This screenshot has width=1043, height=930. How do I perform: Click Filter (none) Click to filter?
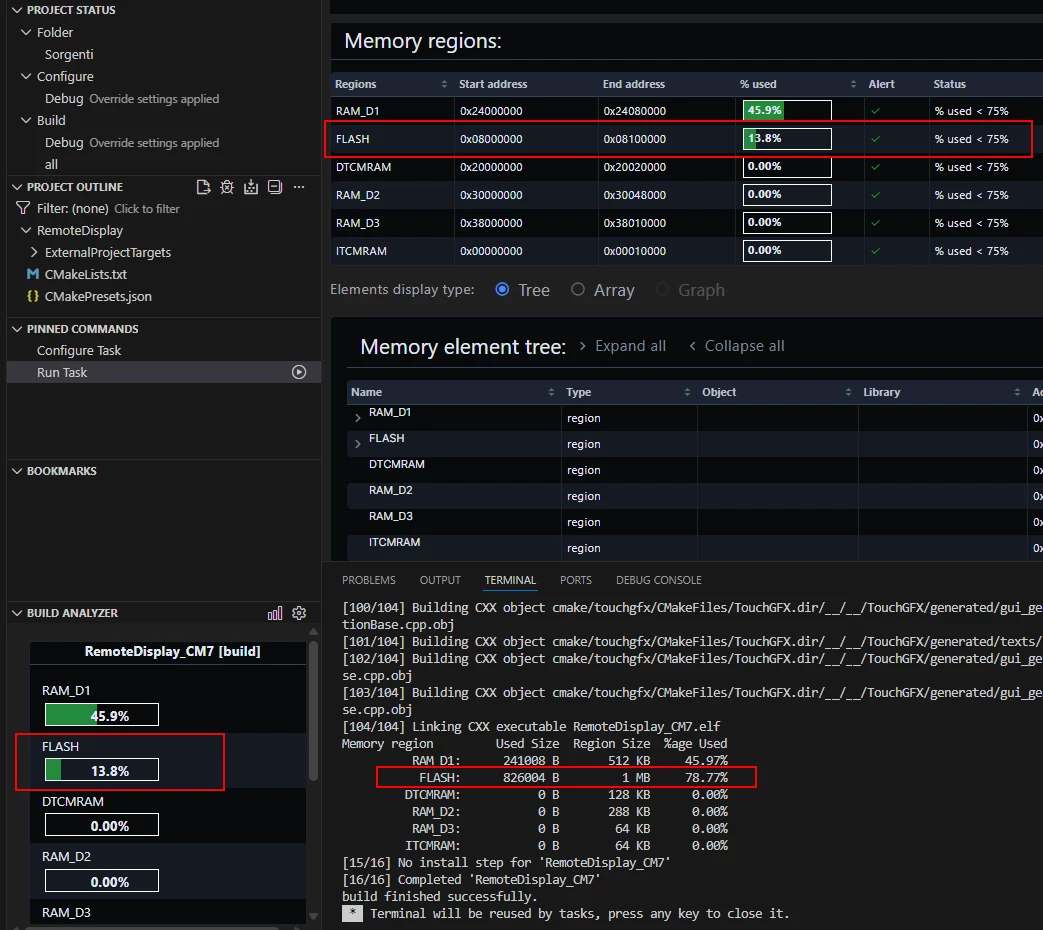108,208
